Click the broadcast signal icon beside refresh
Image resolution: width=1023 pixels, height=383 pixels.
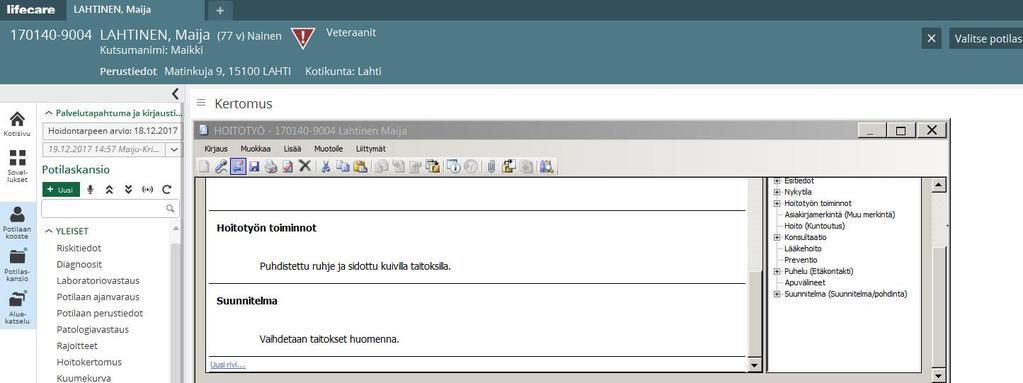click(147, 190)
